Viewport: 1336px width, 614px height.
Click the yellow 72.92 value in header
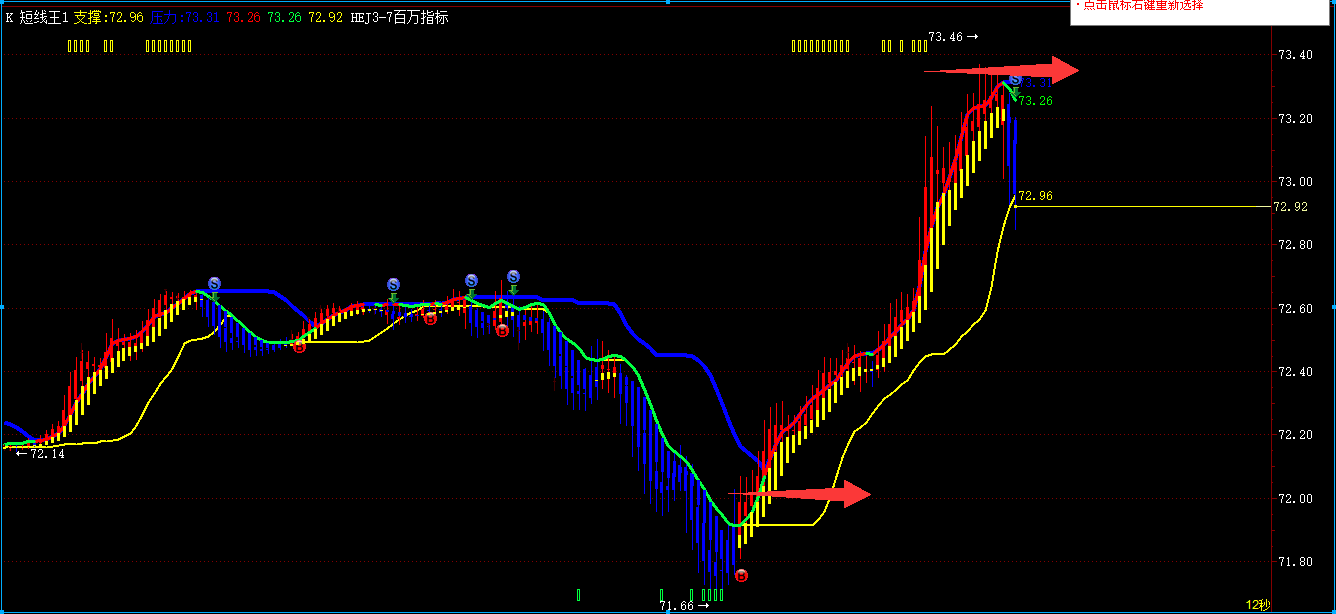click(325, 17)
